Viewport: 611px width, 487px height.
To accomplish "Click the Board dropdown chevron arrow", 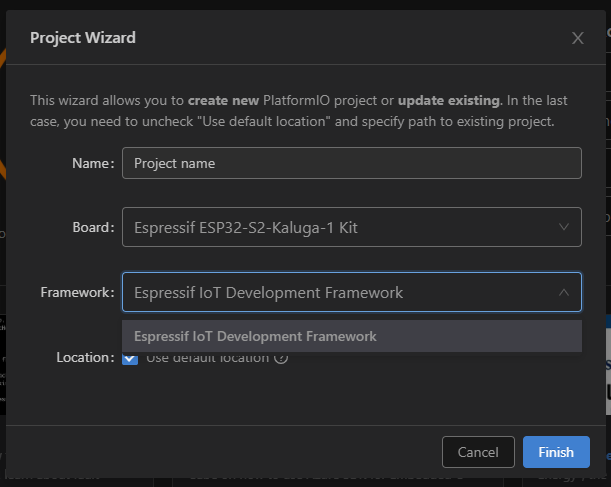I will click(x=564, y=227).
